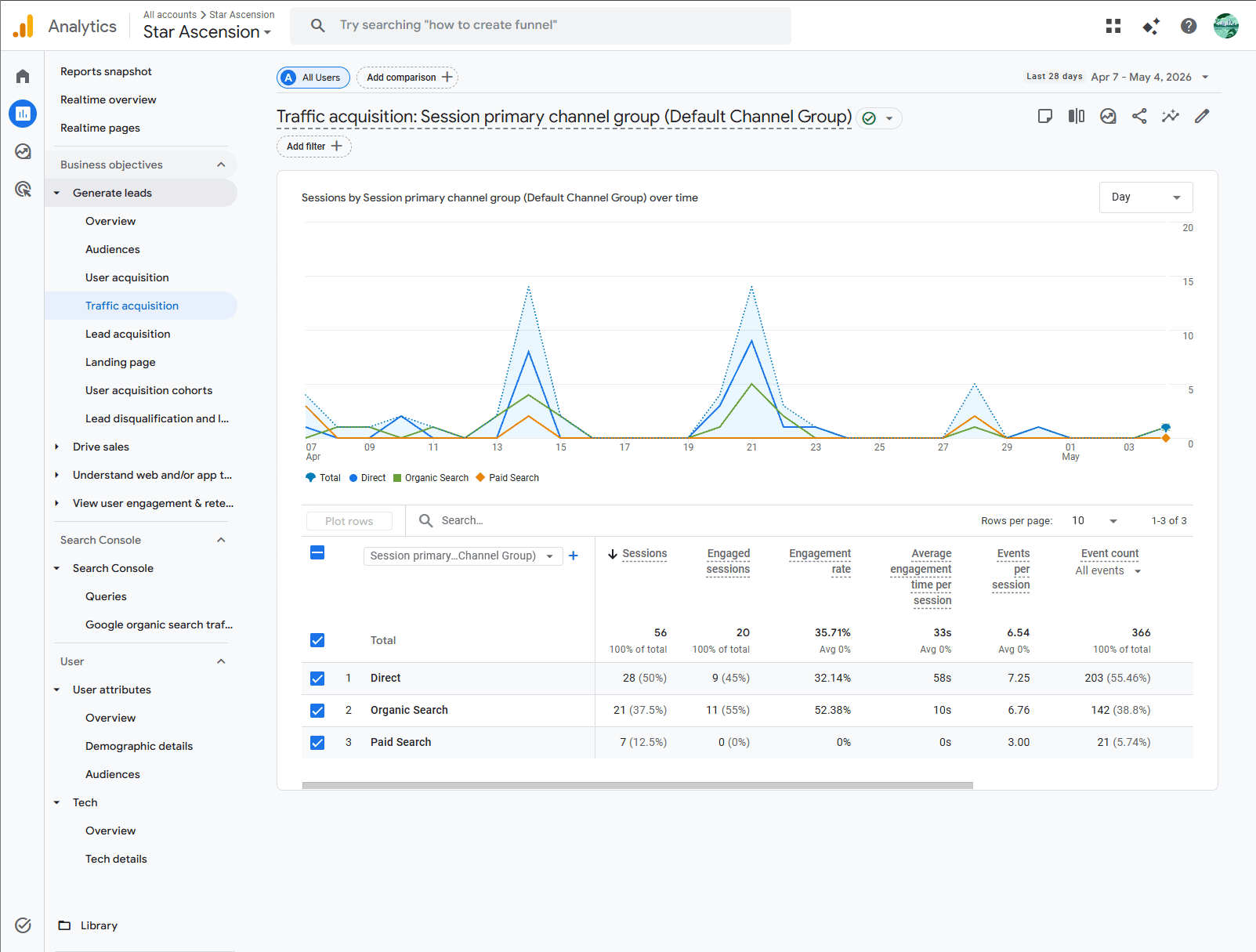Image resolution: width=1256 pixels, height=952 pixels.
Task: Toggle the select-all rows checkbox in header
Action: pos(317,552)
